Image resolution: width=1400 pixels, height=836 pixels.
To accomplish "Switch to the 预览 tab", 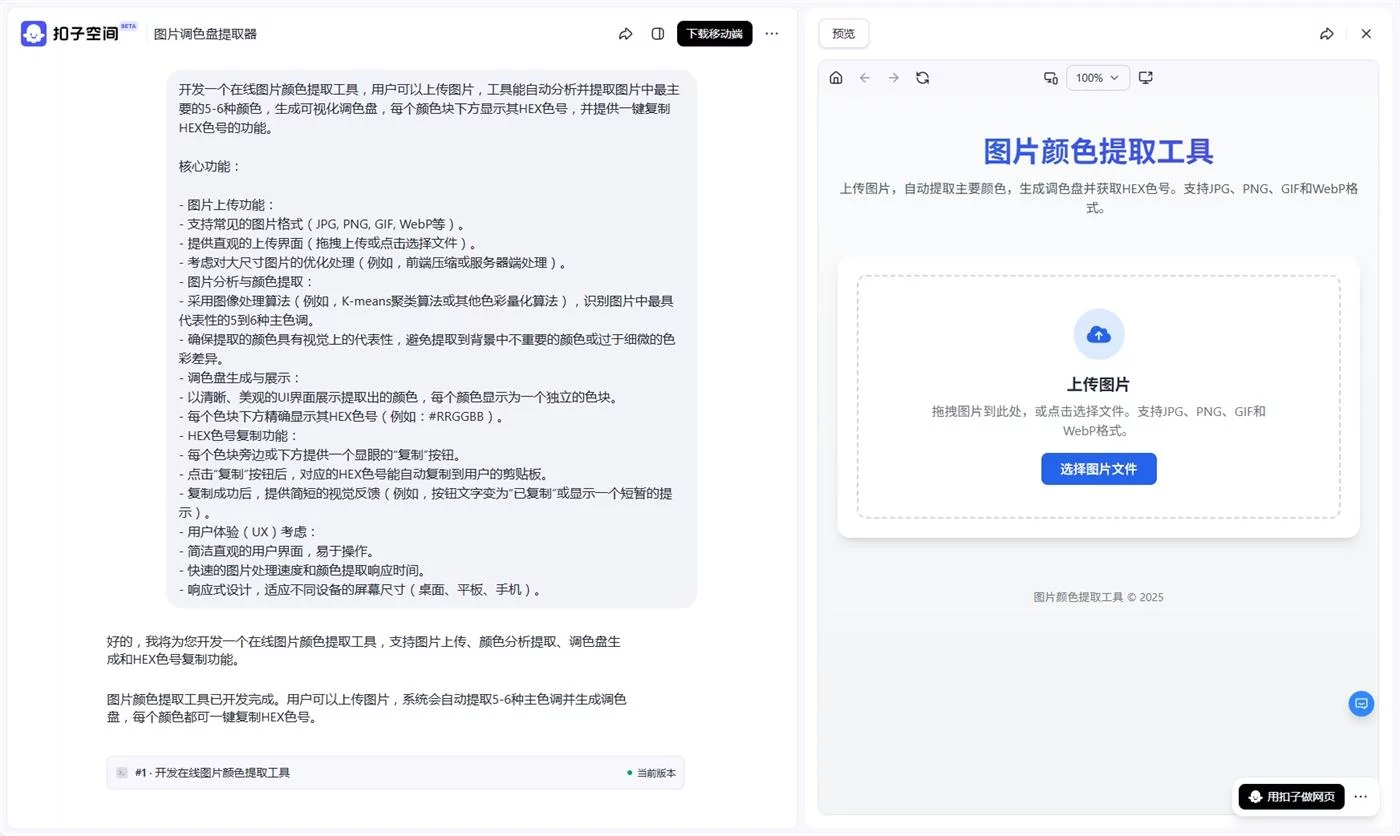I will click(842, 33).
